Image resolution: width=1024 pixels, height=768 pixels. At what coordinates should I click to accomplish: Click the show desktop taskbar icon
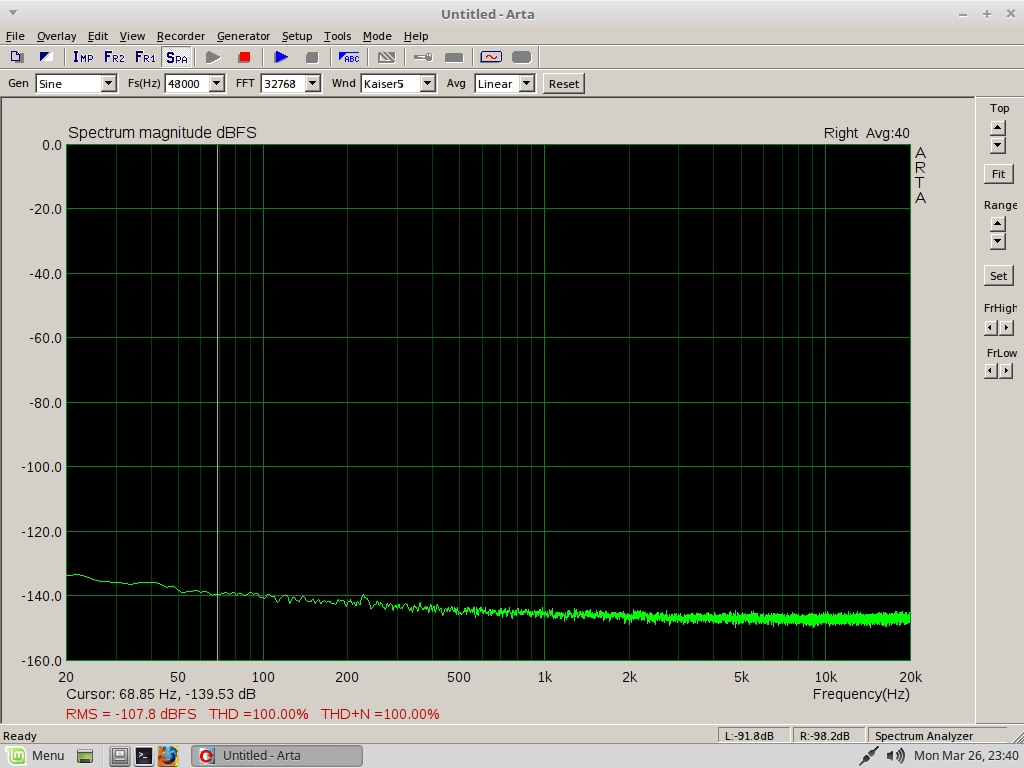(85, 756)
